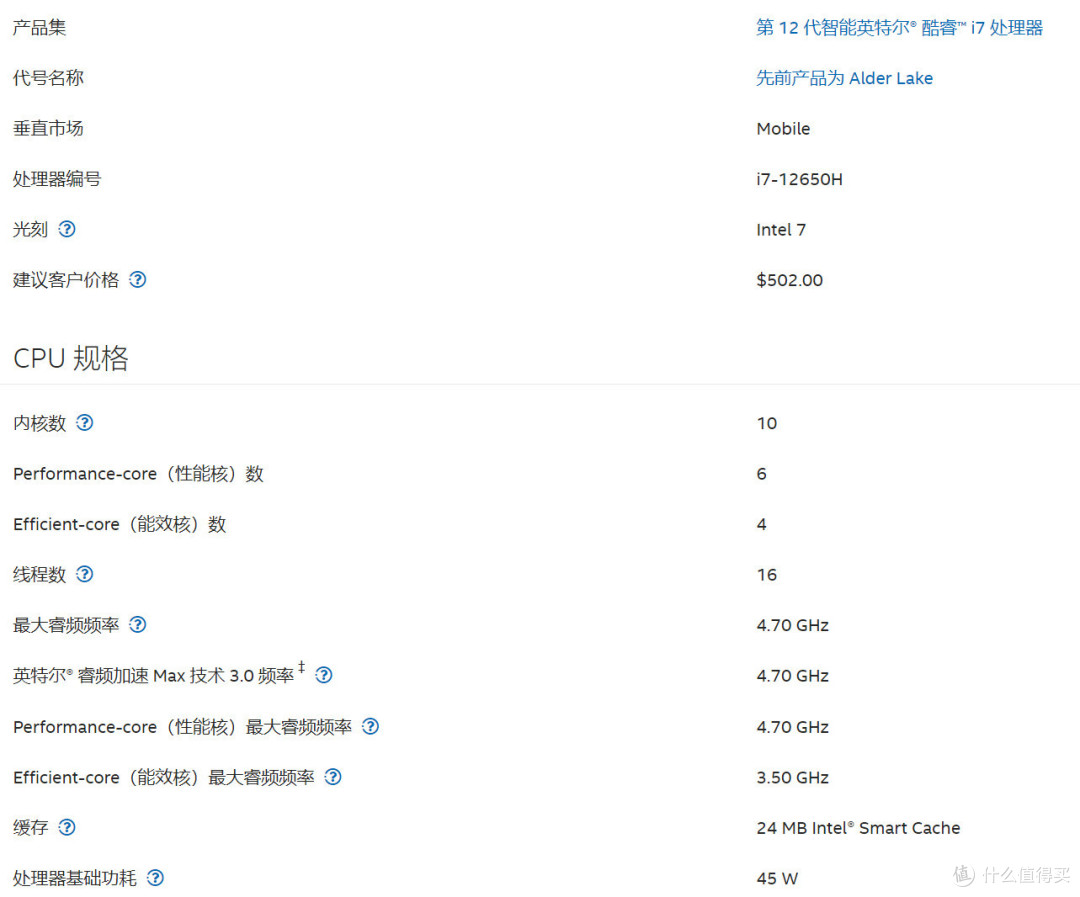The width and height of the screenshot is (1080, 897).
Task: Click the help icon next to 线程数
Action: 85,574
